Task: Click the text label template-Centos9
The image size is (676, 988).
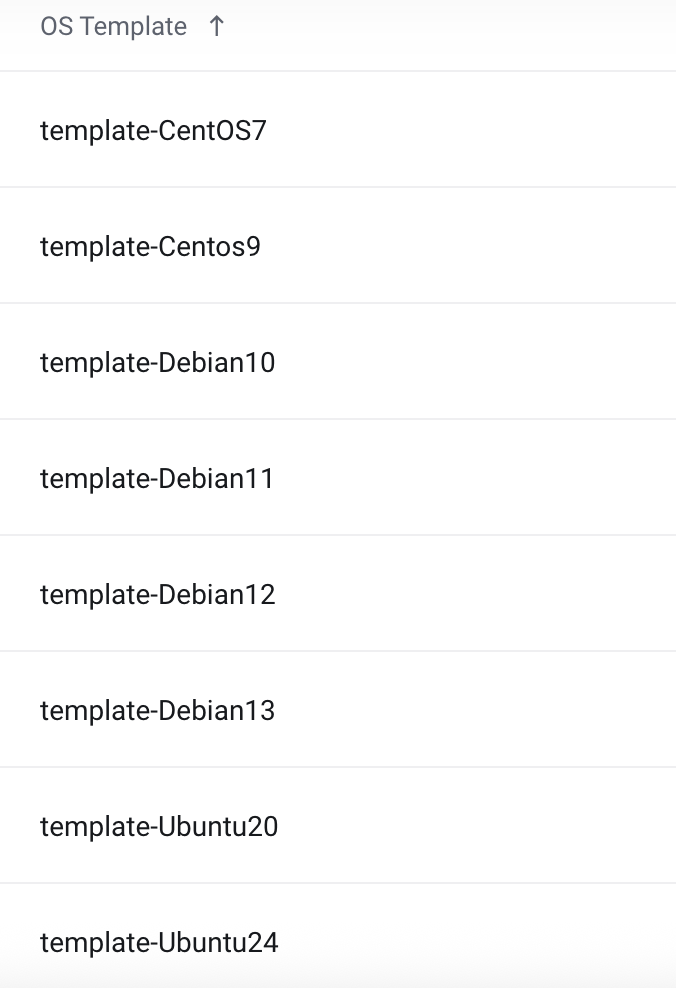Action: point(150,247)
